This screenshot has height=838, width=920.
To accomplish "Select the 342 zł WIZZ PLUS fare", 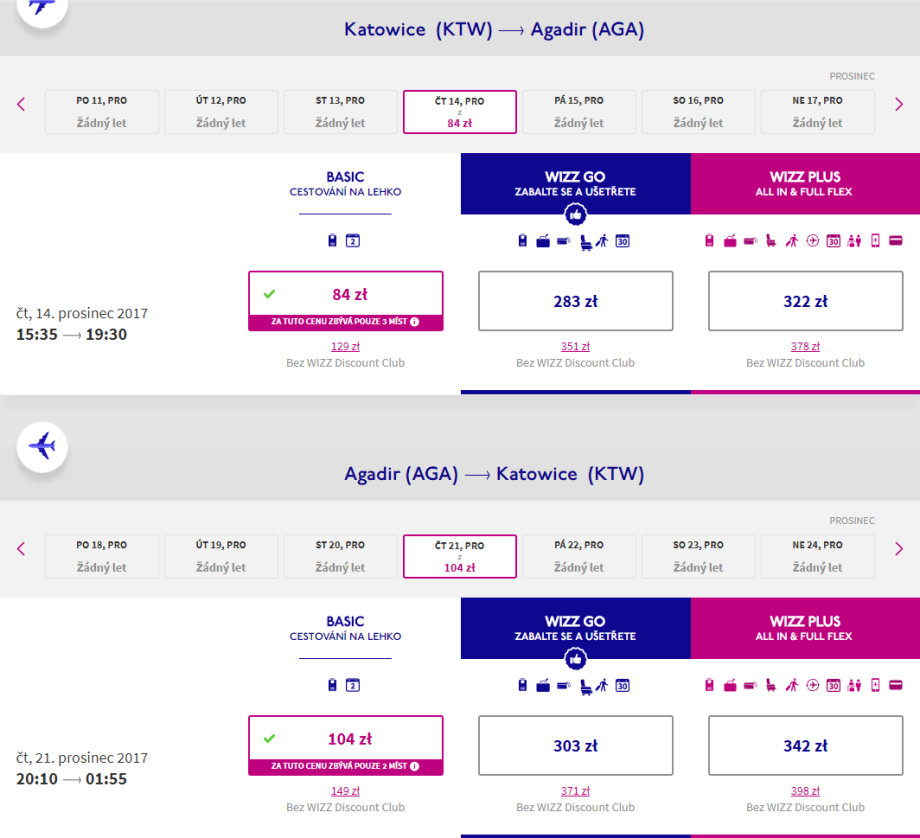I will click(x=805, y=746).
